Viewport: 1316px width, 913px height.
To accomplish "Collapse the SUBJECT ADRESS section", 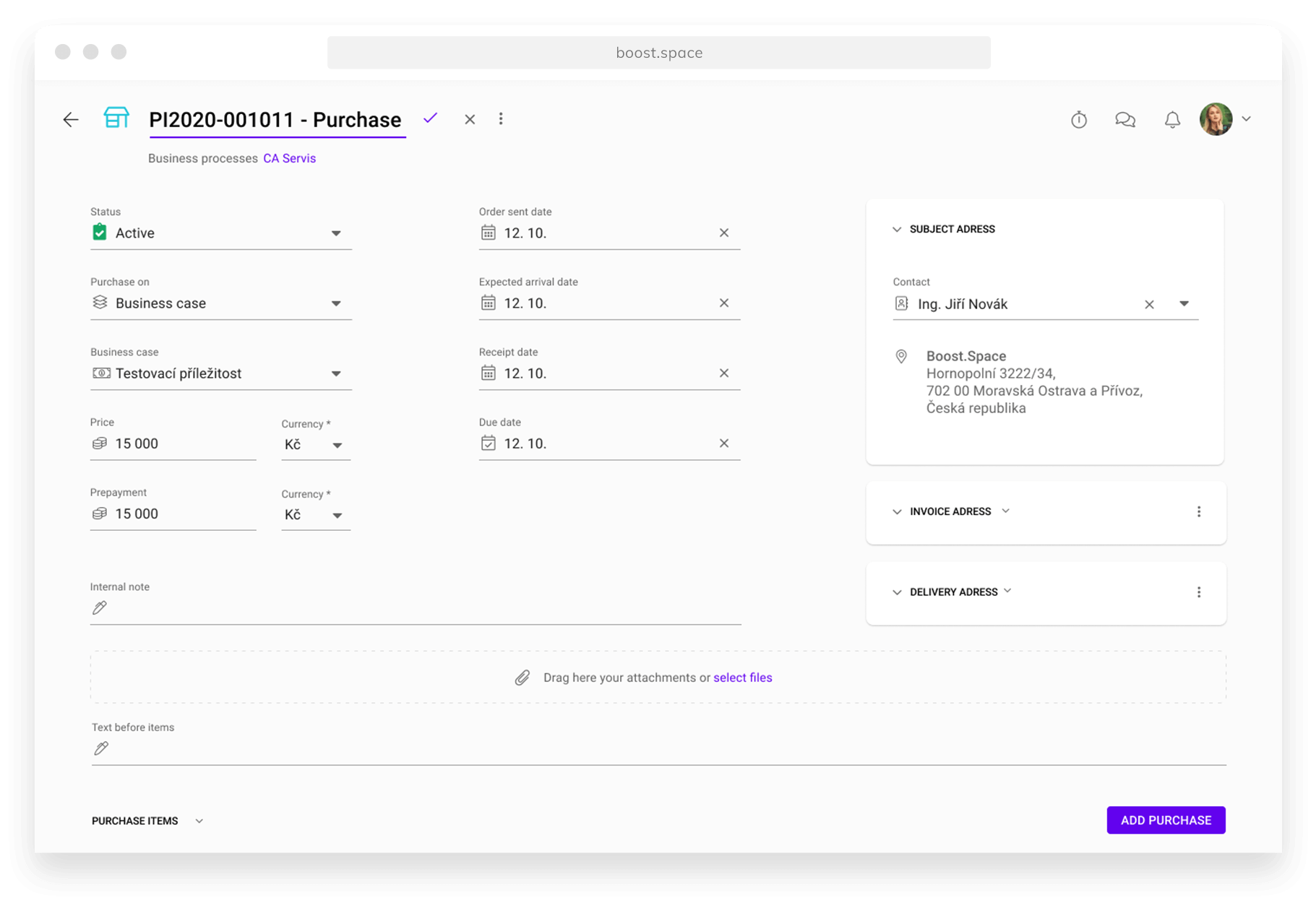I will 896,229.
